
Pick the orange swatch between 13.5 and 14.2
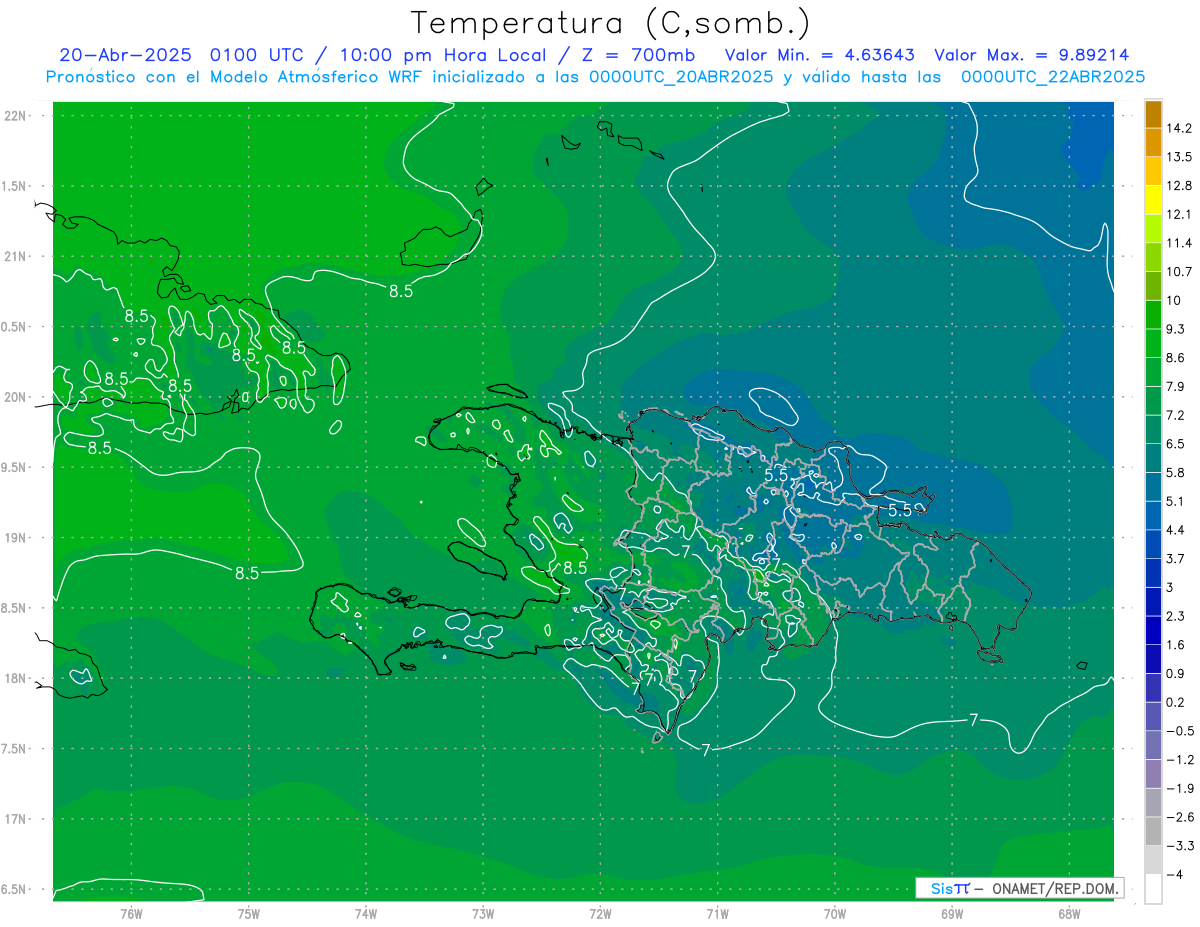[x=1153, y=143]
